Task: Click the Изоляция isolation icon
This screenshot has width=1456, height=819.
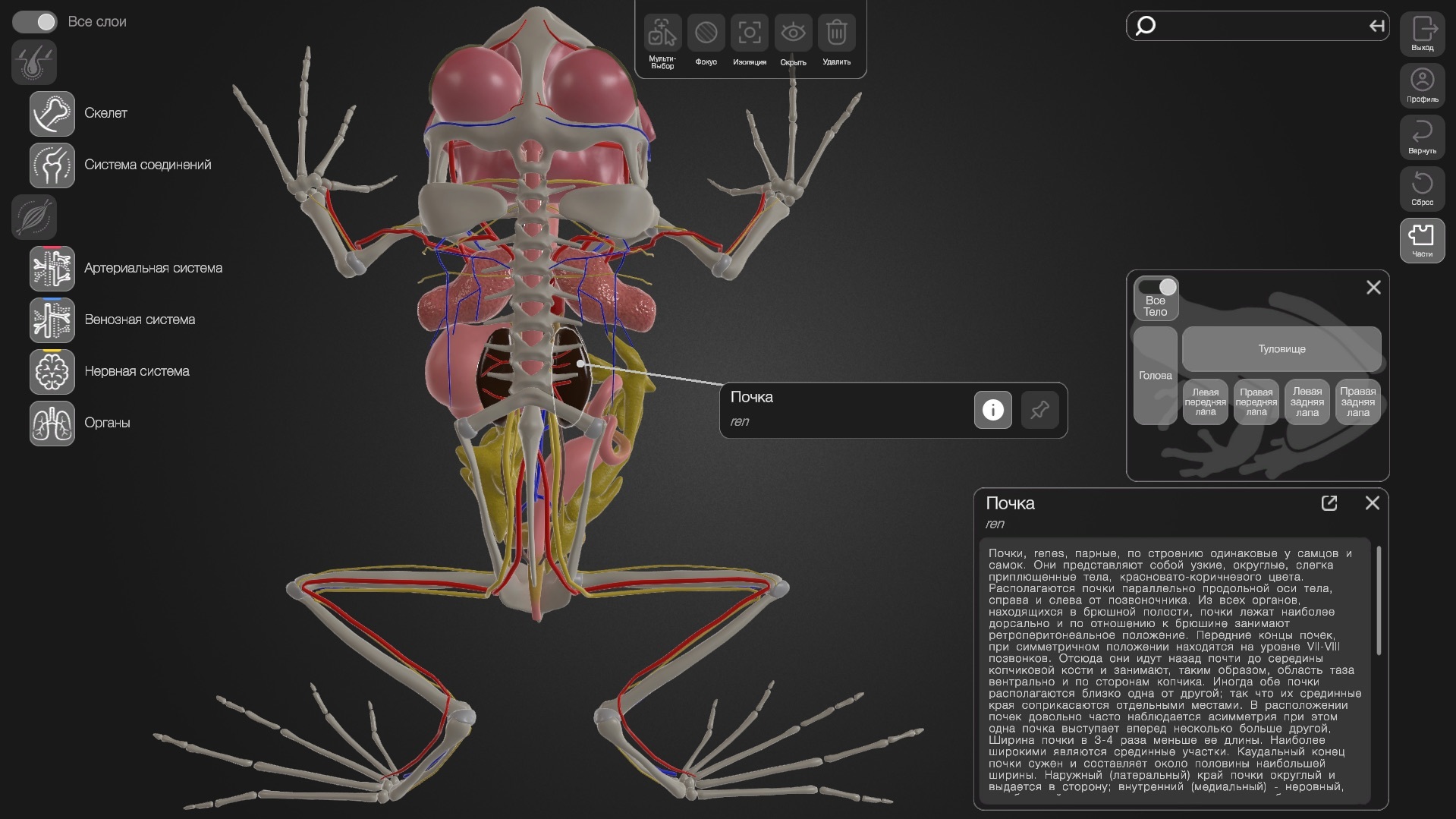Action: click(x=749, y=34)
